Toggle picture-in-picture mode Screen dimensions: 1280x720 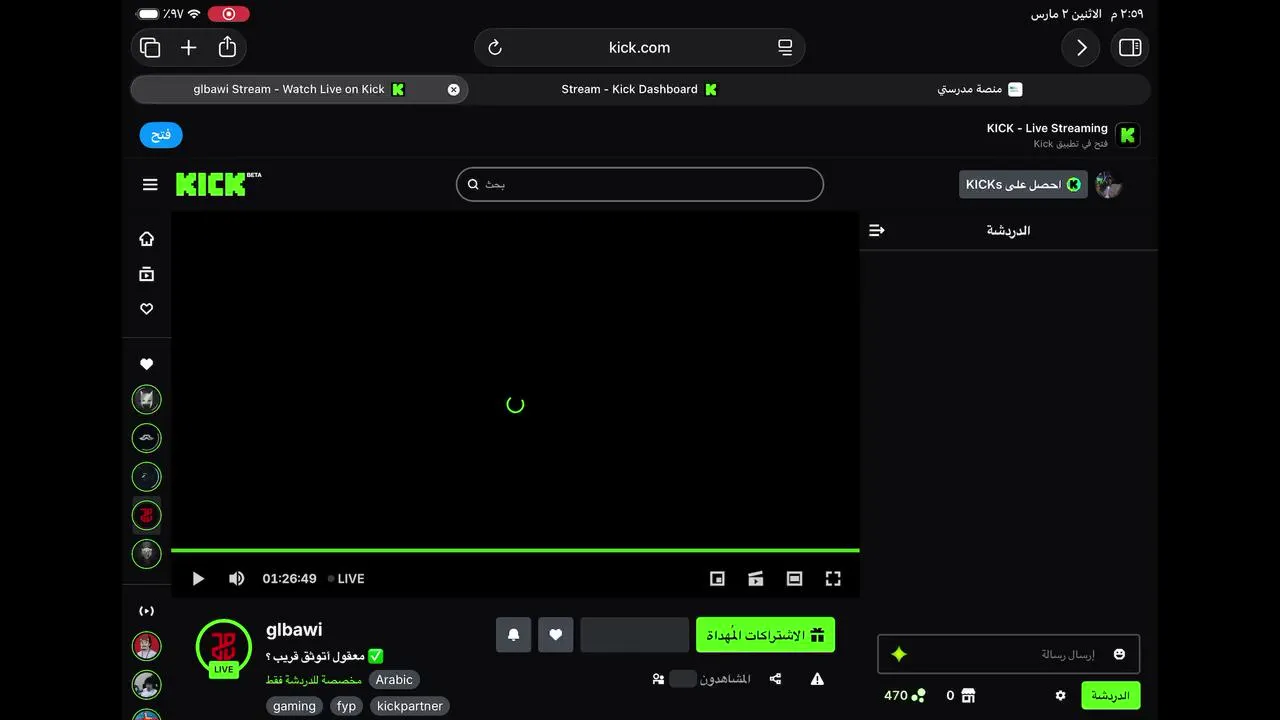[x=717, y=578]
